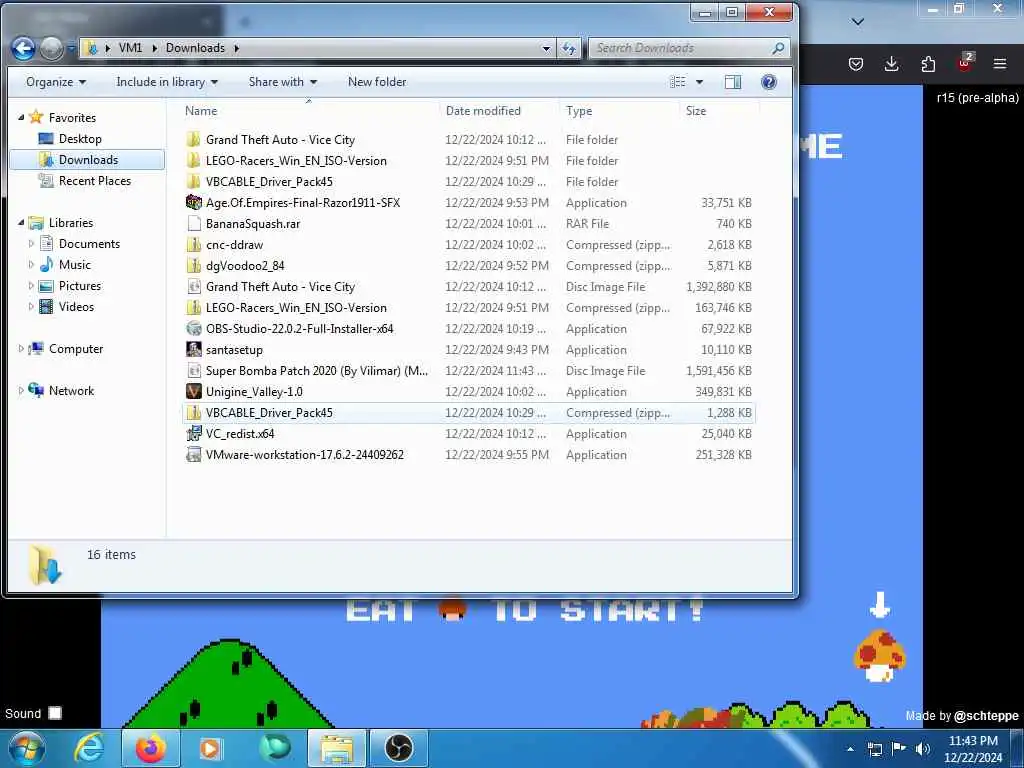Expand the Computer tree node
The image size is (1024, 768).
(21, 349)
